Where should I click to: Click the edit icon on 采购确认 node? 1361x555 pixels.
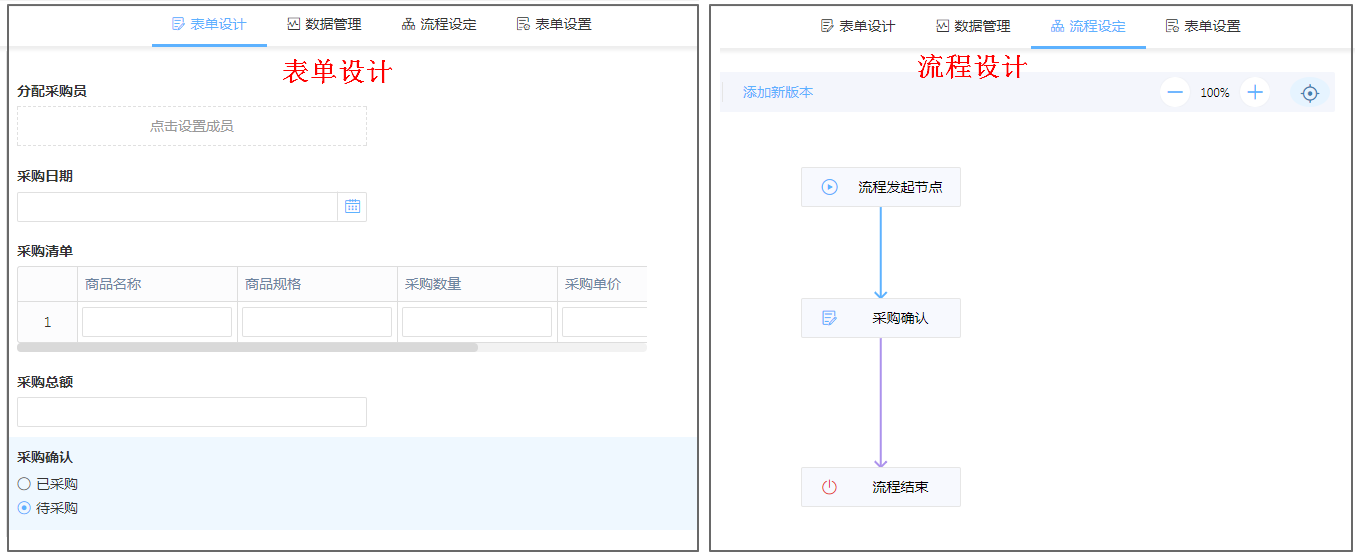(x=829, y=318)
